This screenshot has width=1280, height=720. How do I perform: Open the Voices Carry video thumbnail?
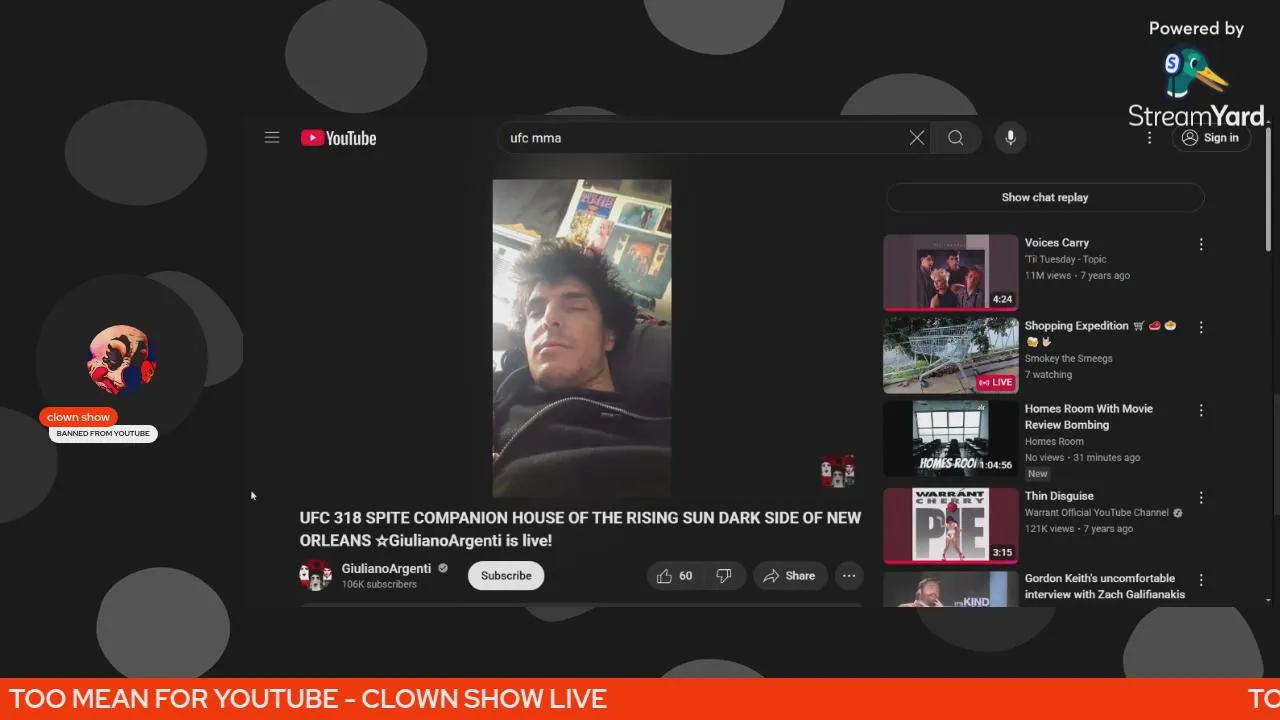click(x=950, y=272)
